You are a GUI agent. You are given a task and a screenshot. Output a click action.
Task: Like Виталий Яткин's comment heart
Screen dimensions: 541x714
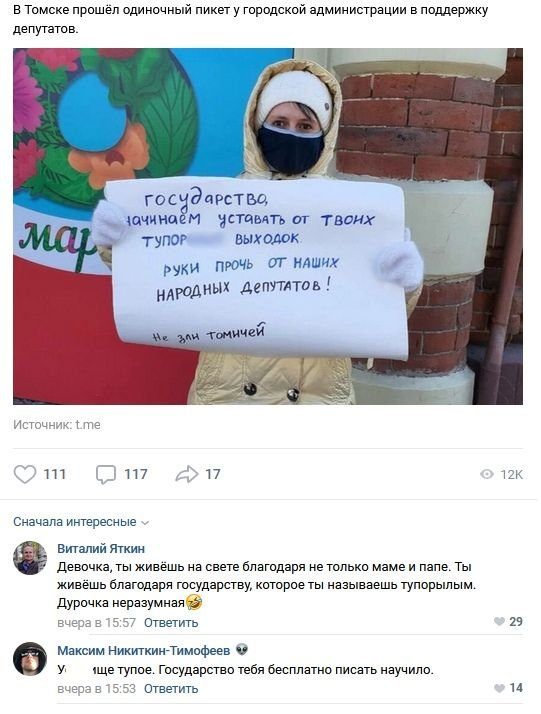coord(500,622)
